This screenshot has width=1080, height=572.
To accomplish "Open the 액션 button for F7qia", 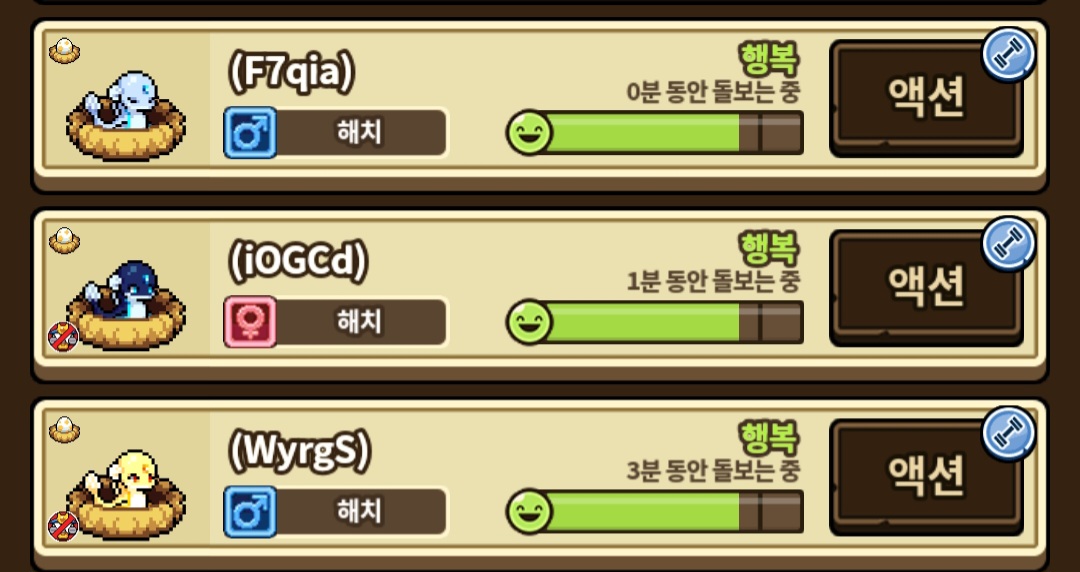I will pyautogui.click(x=926, y=96).
